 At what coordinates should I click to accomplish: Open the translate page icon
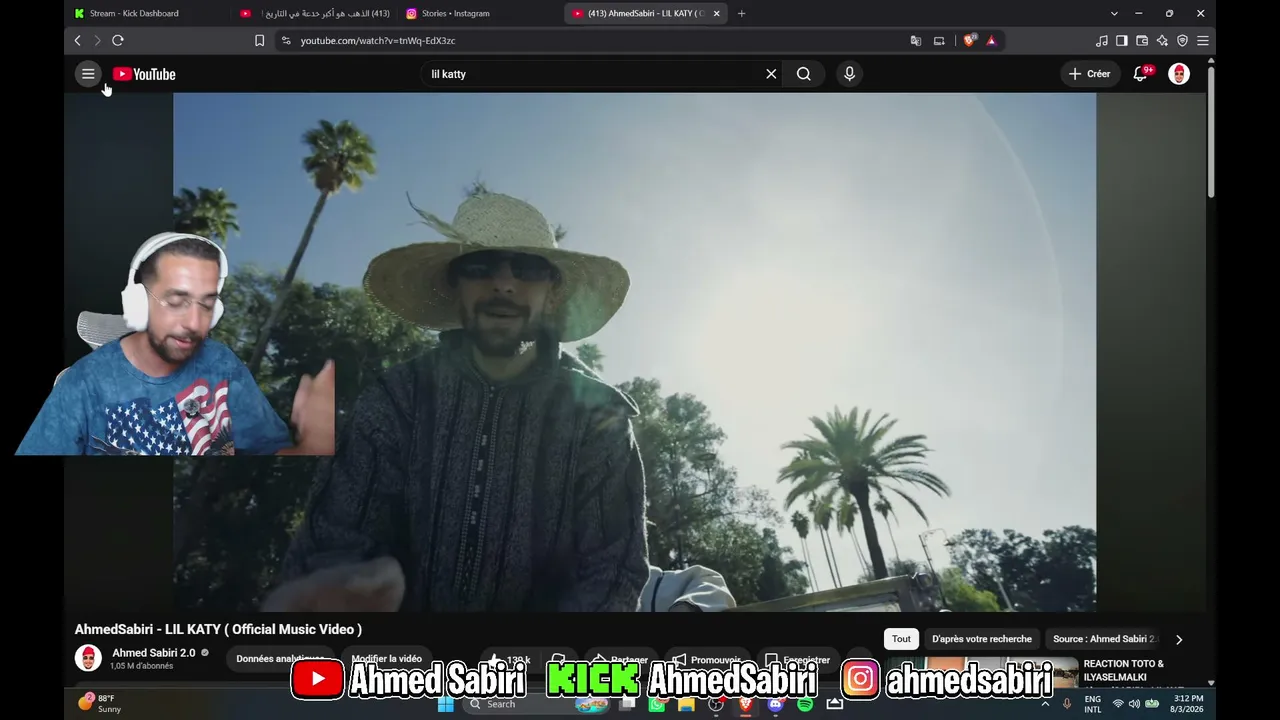[915, 41]
